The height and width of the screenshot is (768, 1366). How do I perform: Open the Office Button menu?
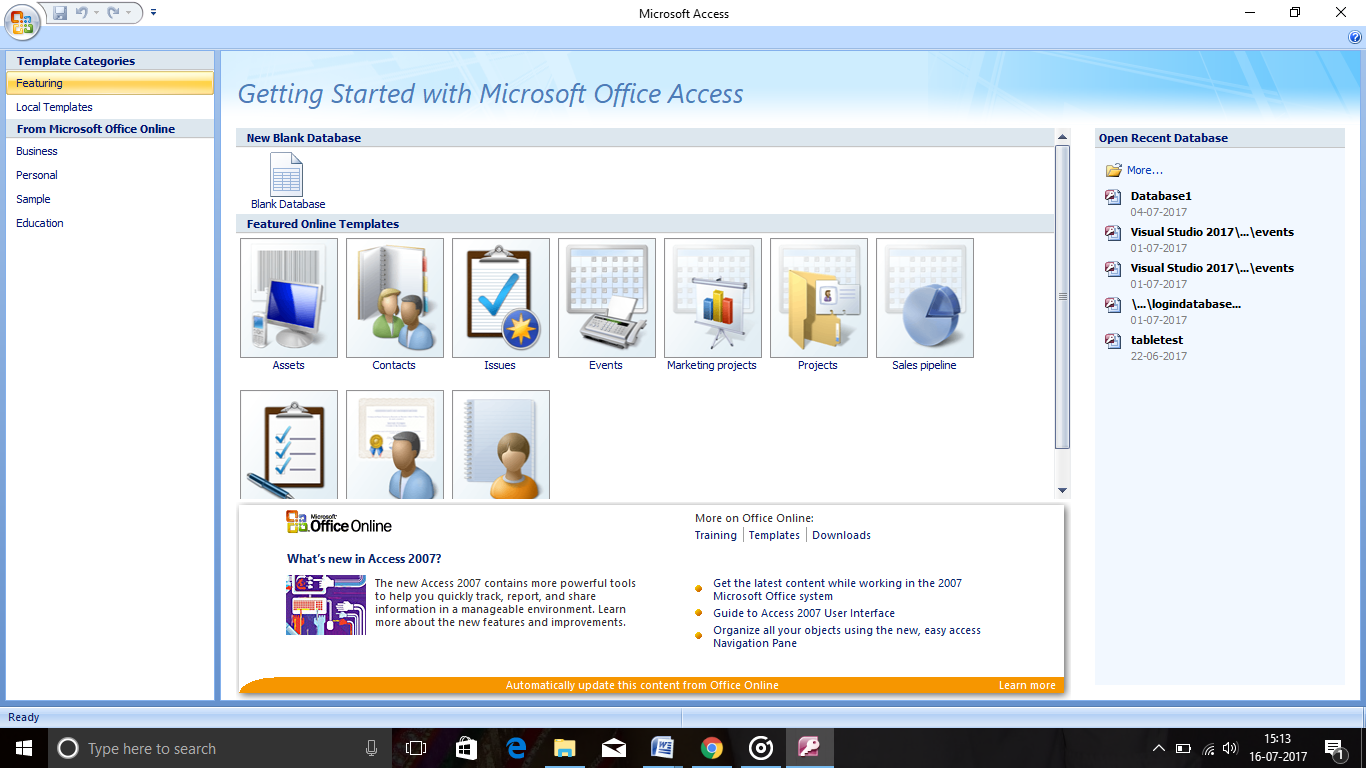point(22,21)
